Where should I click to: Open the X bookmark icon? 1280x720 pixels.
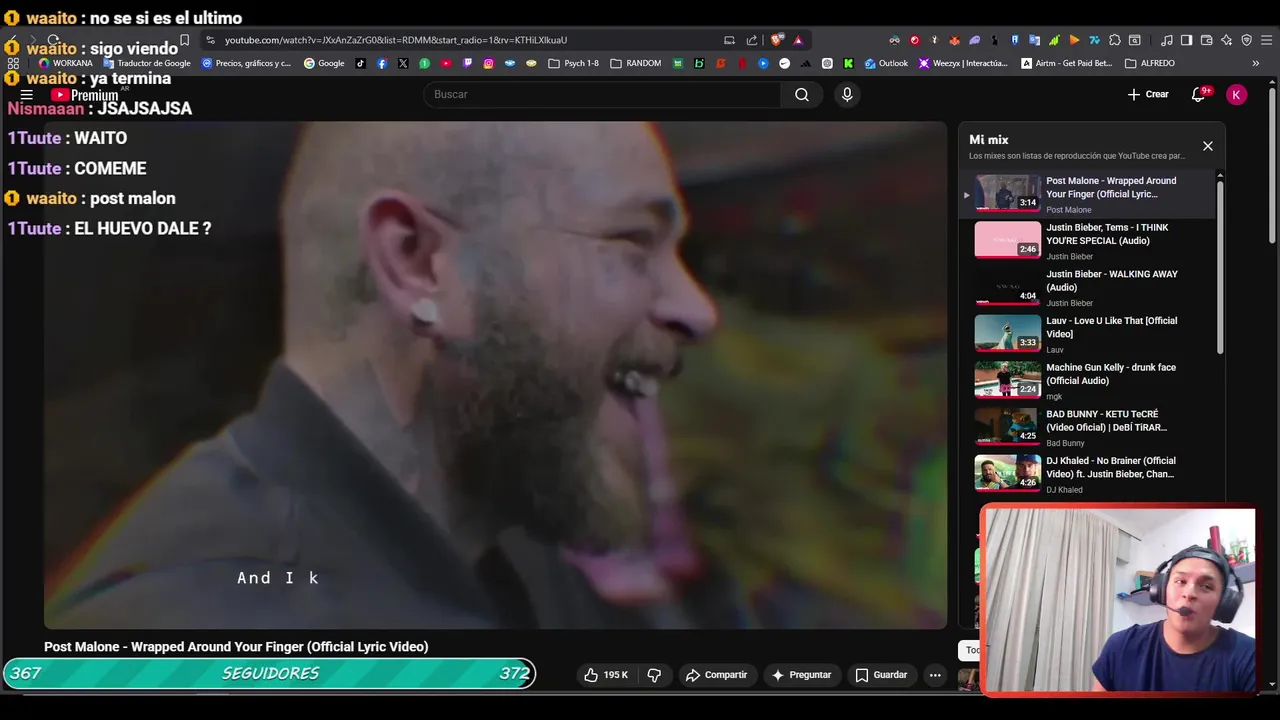(403, 63)
